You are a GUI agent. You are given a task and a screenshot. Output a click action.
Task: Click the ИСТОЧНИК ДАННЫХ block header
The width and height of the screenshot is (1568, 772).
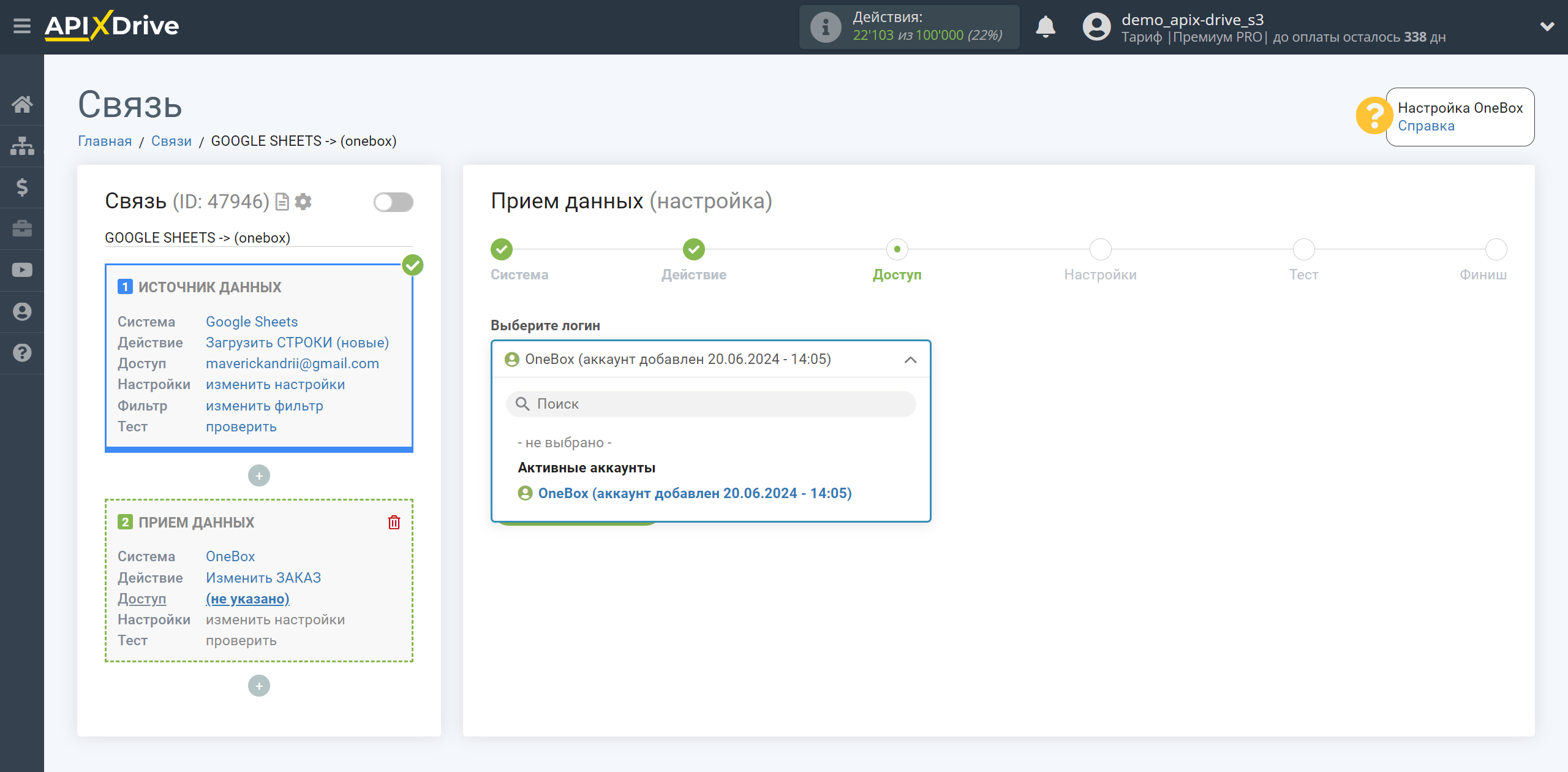pyautogui.click(x=209, y=287)
